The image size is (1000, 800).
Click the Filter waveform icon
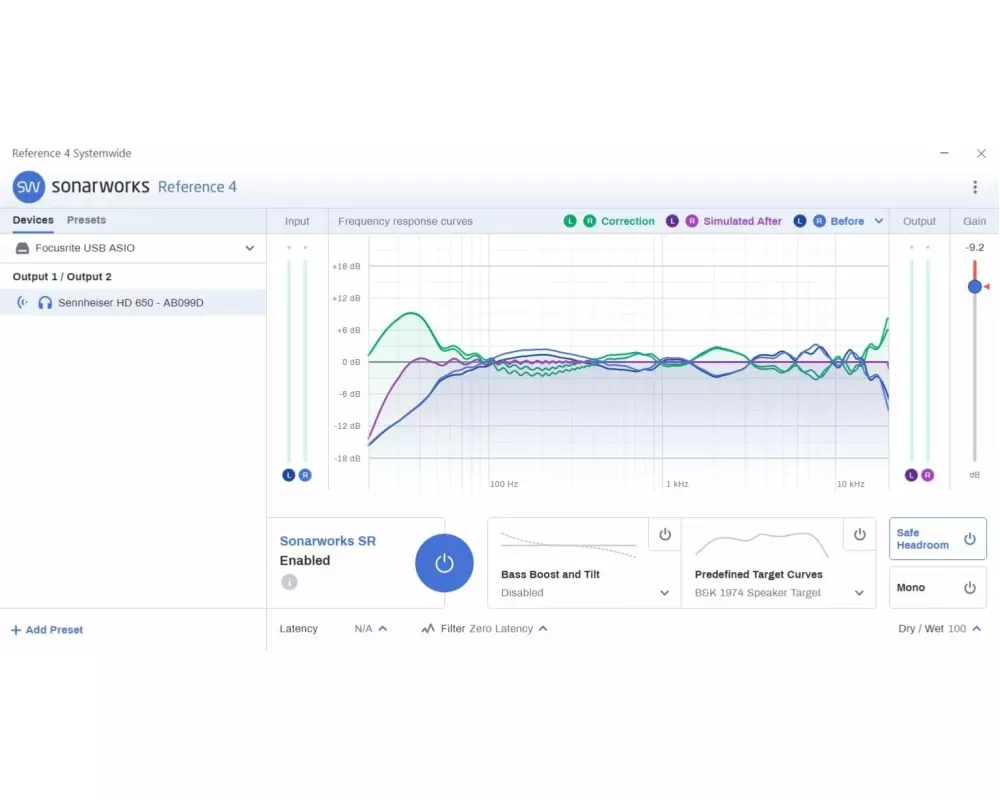(x=428, y=629)
